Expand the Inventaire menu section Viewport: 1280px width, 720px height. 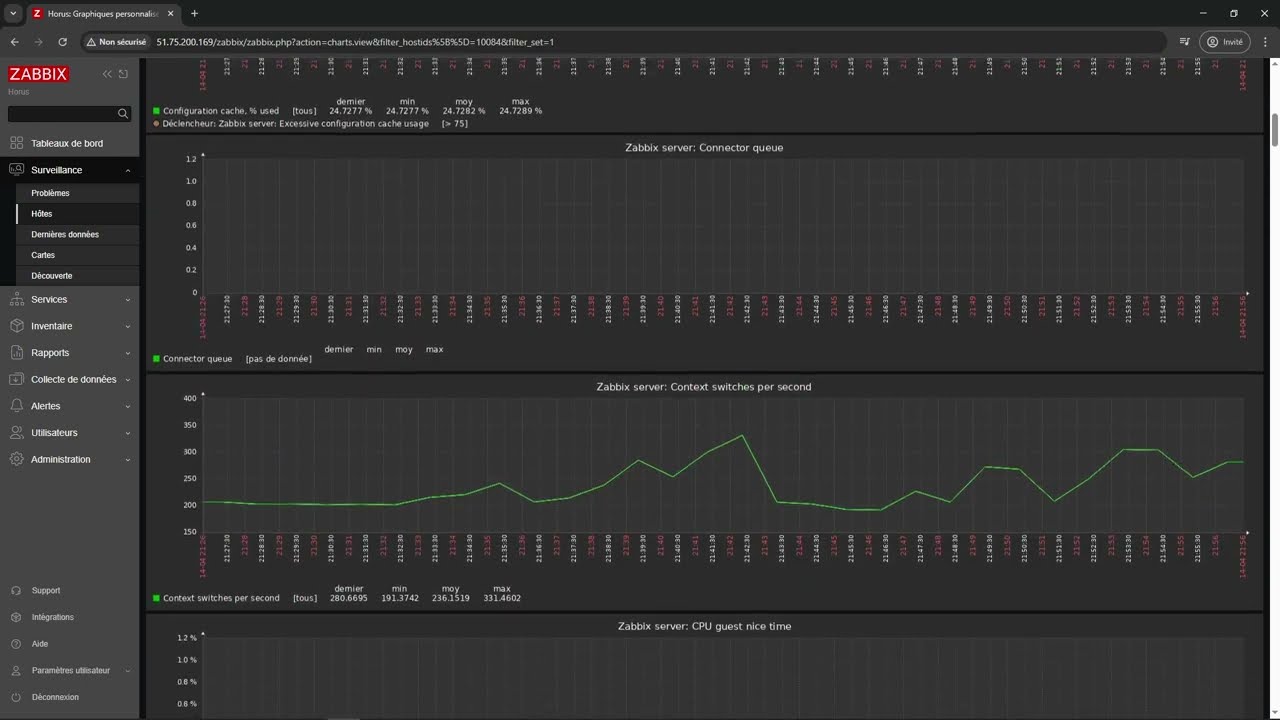point(128,326)
